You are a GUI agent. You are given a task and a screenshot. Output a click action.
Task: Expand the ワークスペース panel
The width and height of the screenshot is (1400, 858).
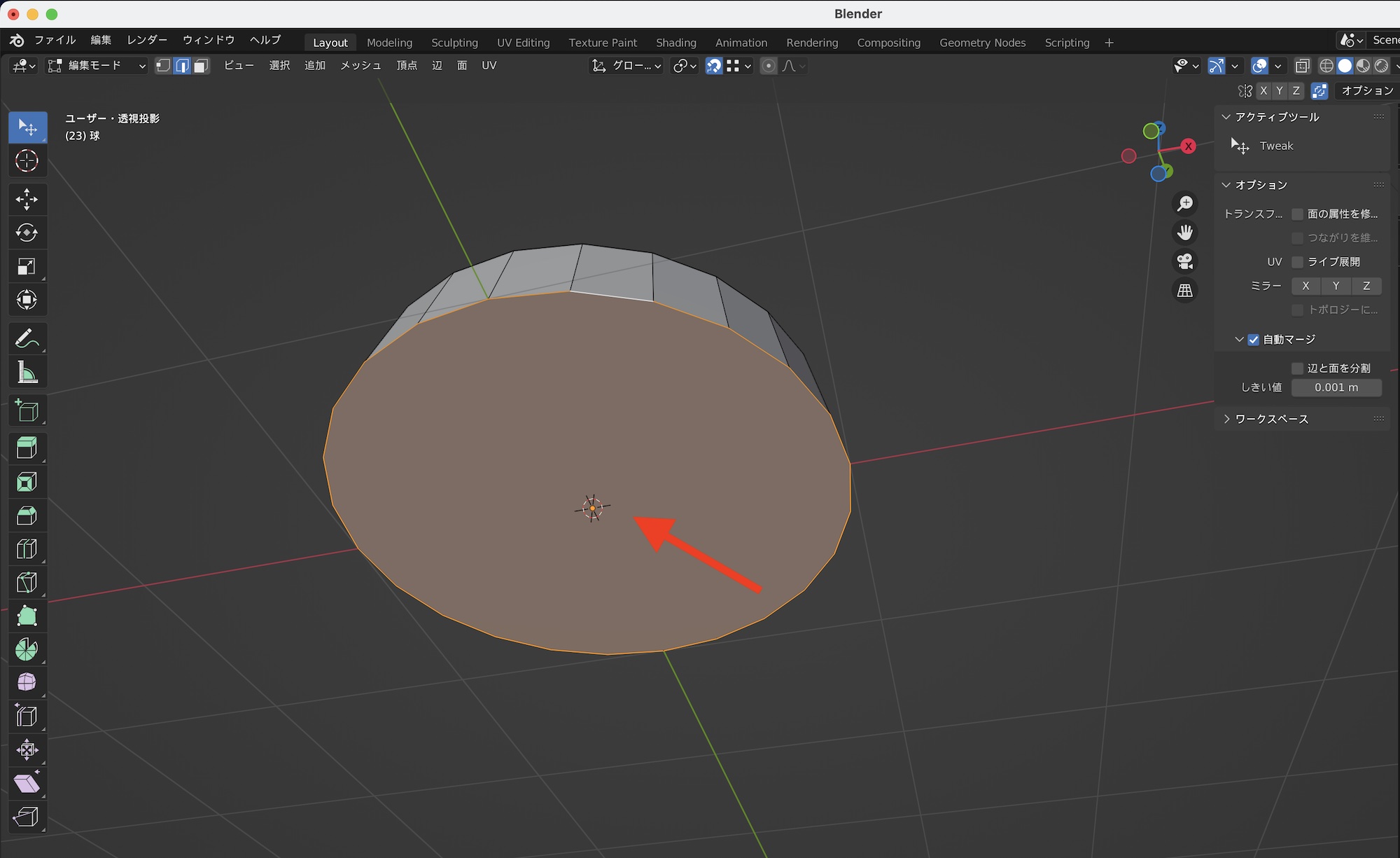point(1270,419)
